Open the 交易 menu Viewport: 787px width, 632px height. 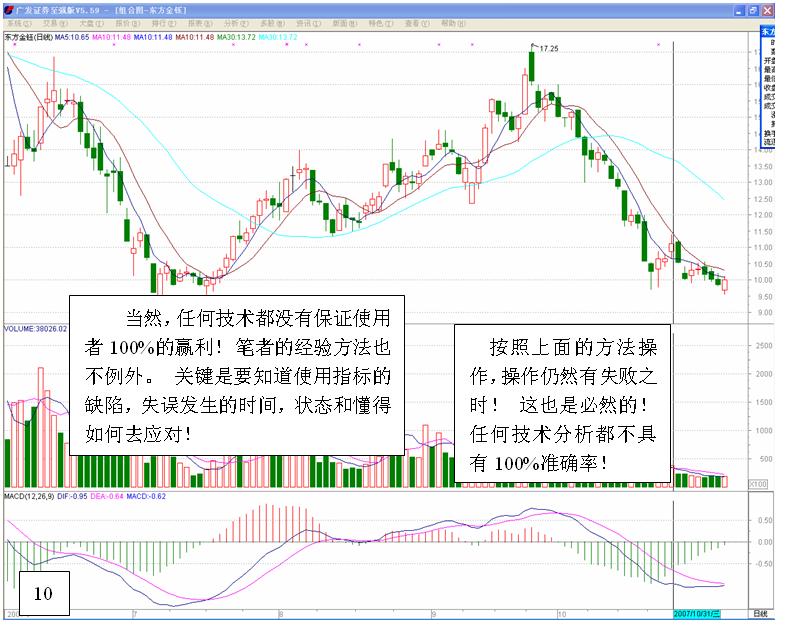click(55, 24)
